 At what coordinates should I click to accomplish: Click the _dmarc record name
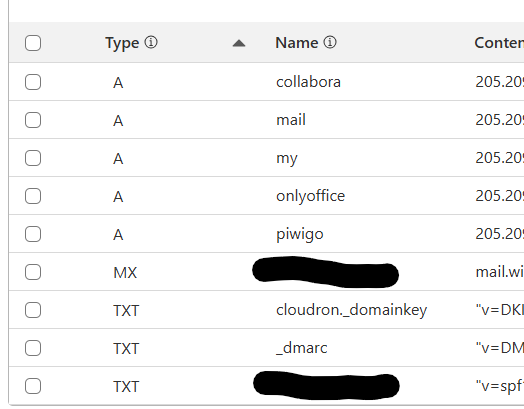(301, 348)
